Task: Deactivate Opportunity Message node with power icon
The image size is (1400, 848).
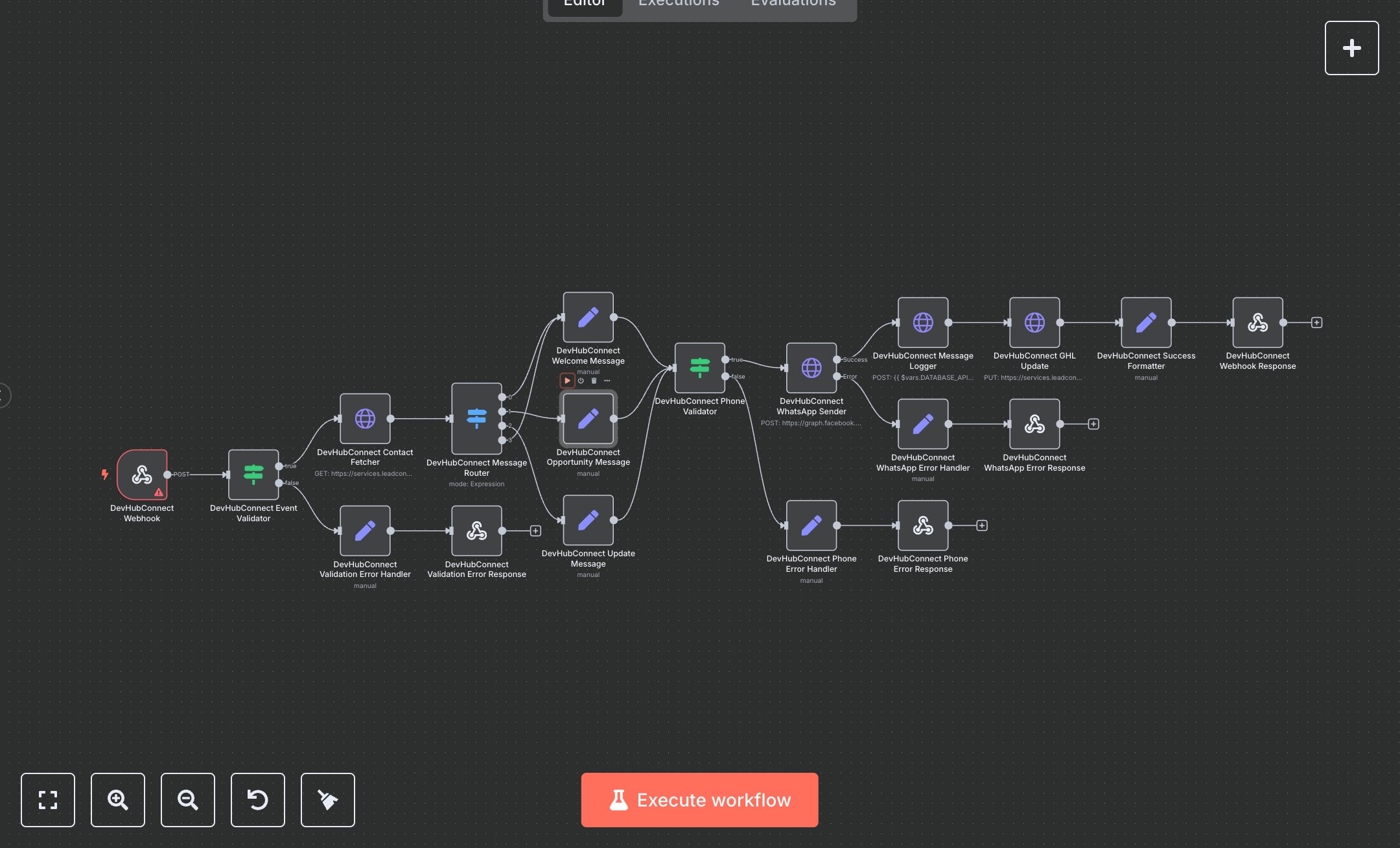Action: (x=581, y=381)
